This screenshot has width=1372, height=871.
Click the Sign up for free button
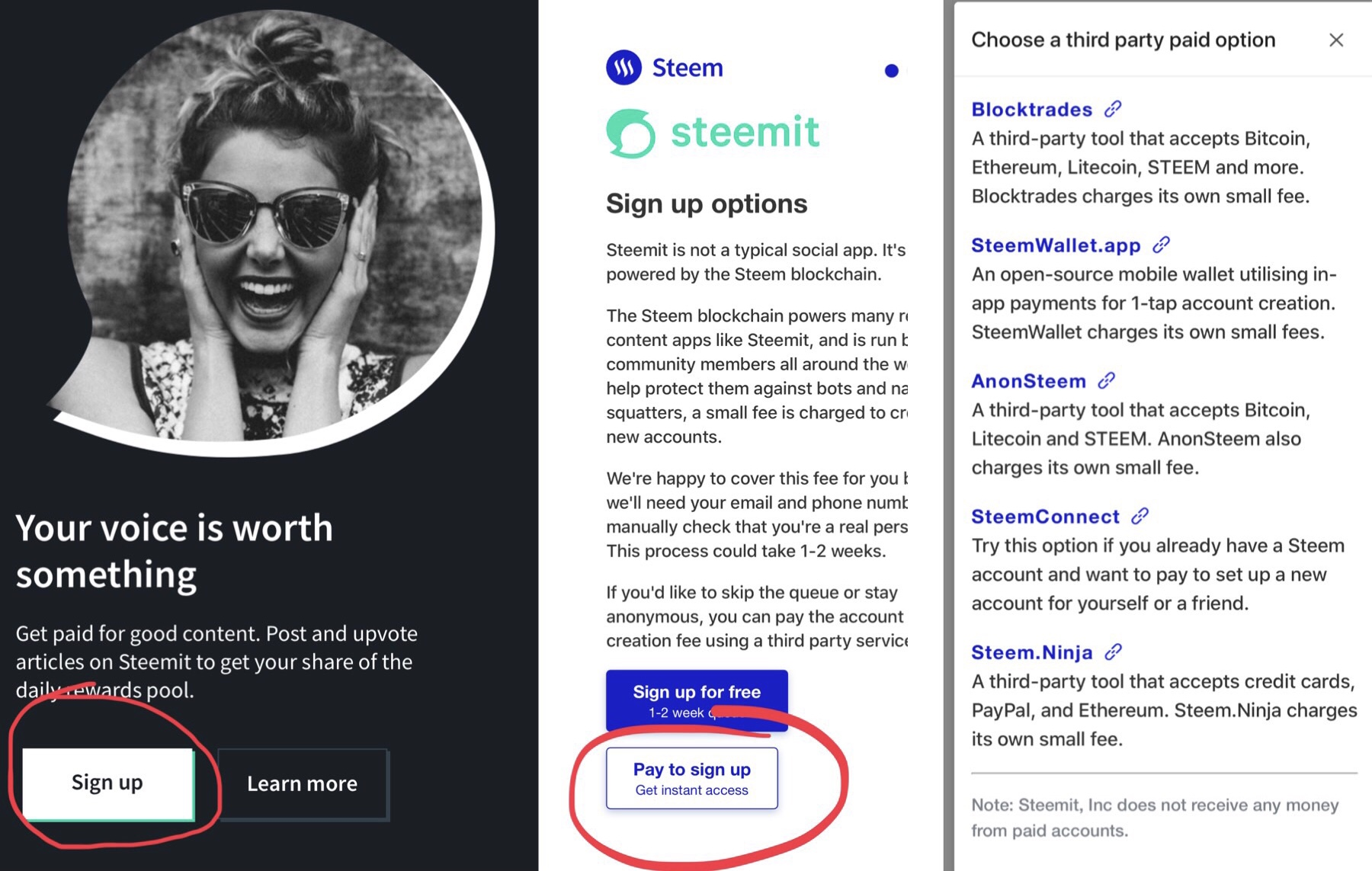coord(697,700)
